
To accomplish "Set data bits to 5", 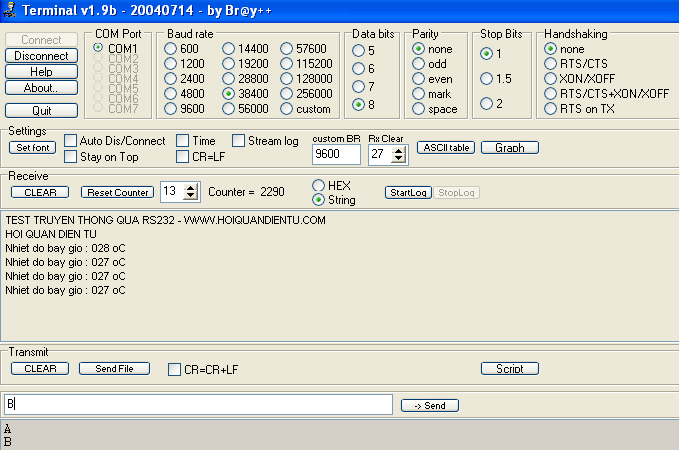I will pos(359,51).
